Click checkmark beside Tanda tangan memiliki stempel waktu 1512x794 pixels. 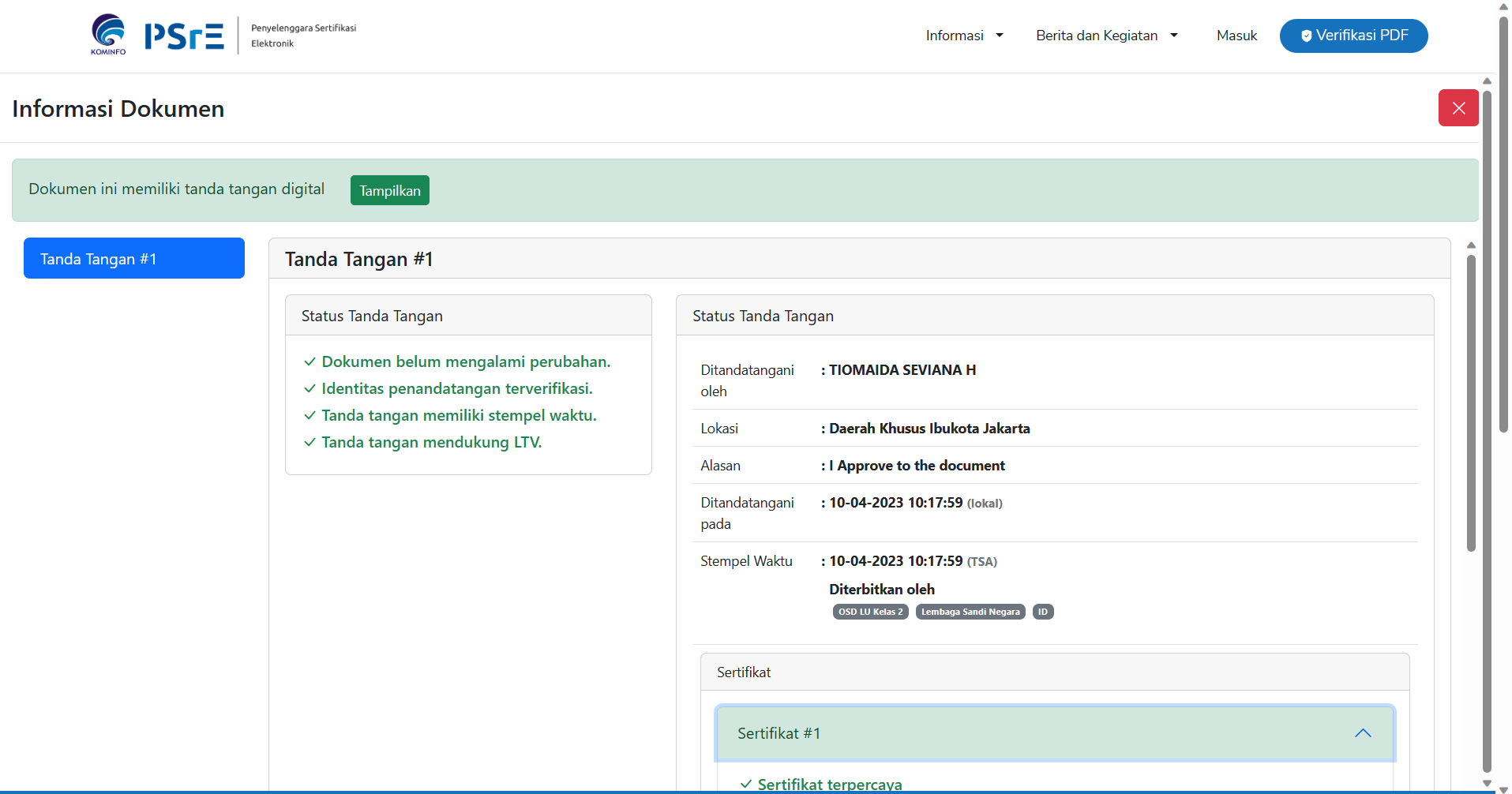click(x=310, y=416)
